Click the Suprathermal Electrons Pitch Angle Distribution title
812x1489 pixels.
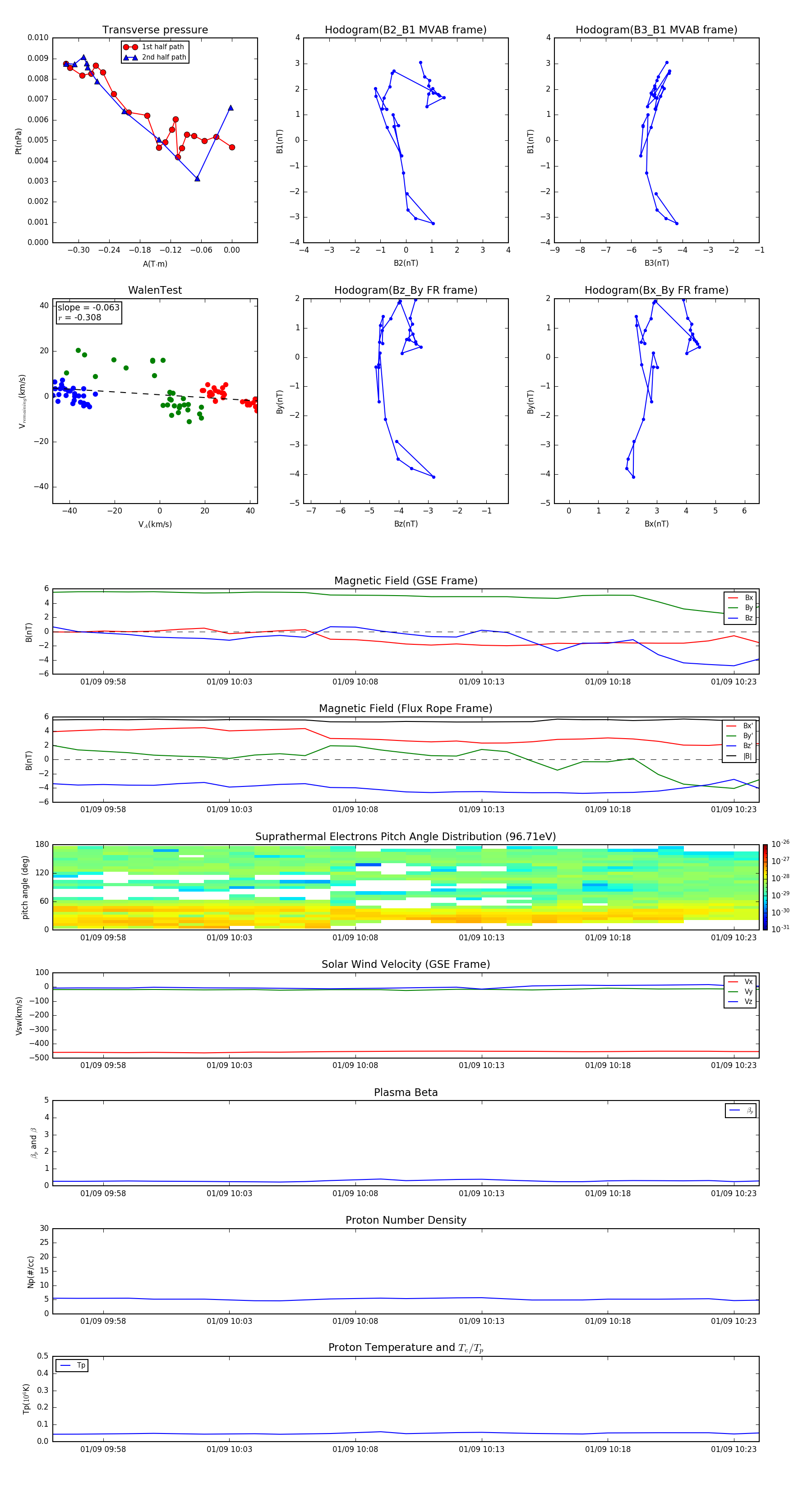coord(406,837)
